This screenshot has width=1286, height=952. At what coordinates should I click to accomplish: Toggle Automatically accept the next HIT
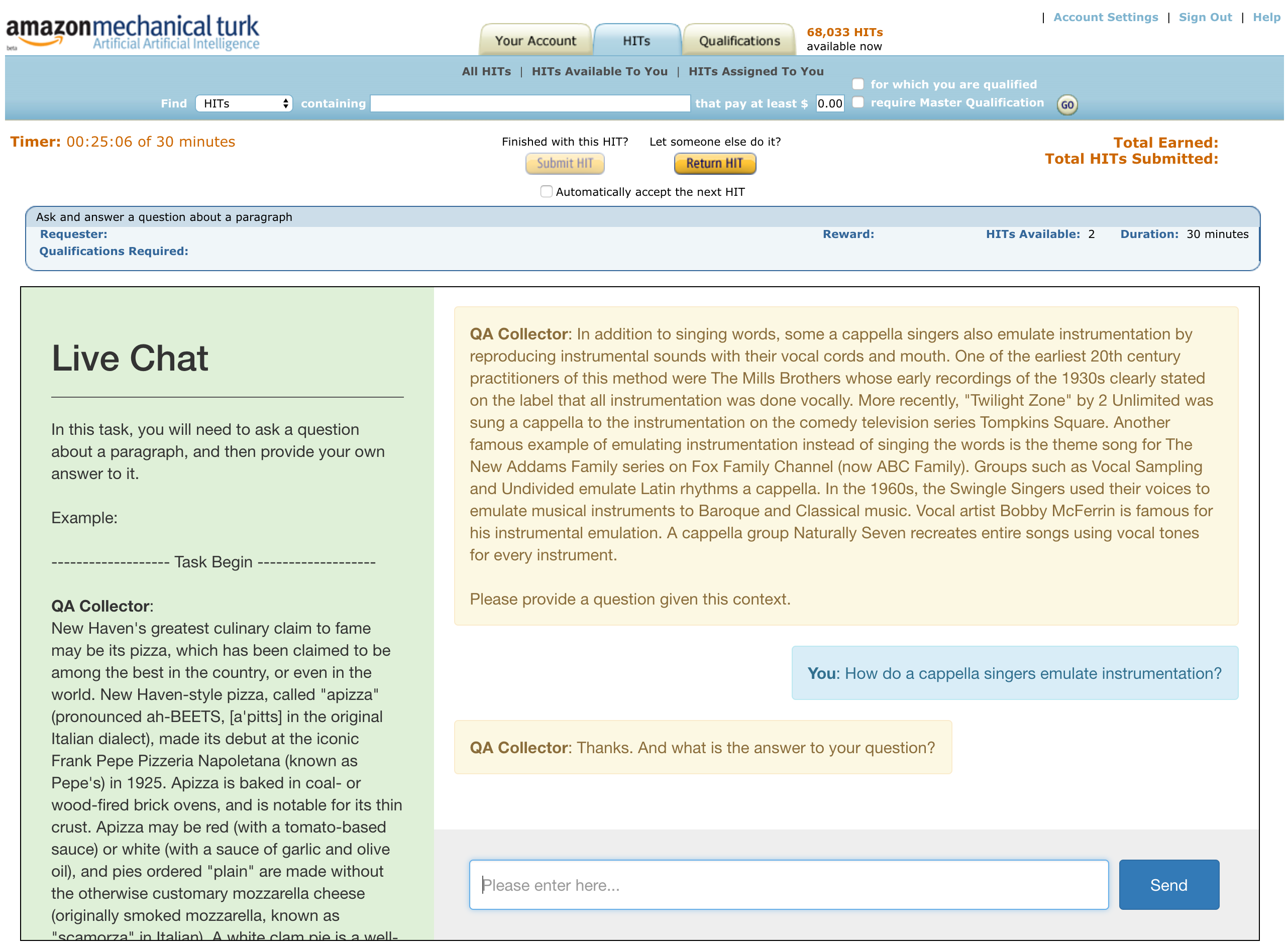[x=546, y=191]
